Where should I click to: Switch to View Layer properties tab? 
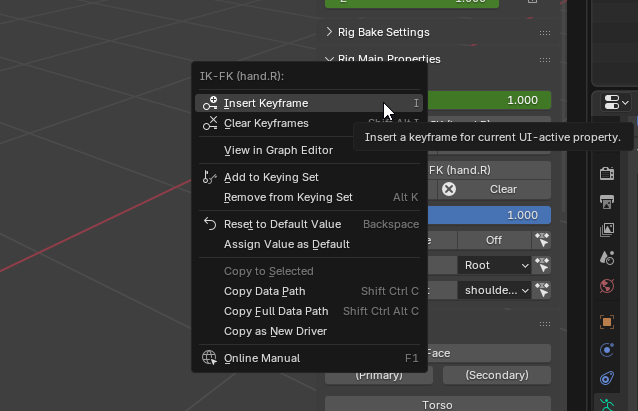pos(606,230)
